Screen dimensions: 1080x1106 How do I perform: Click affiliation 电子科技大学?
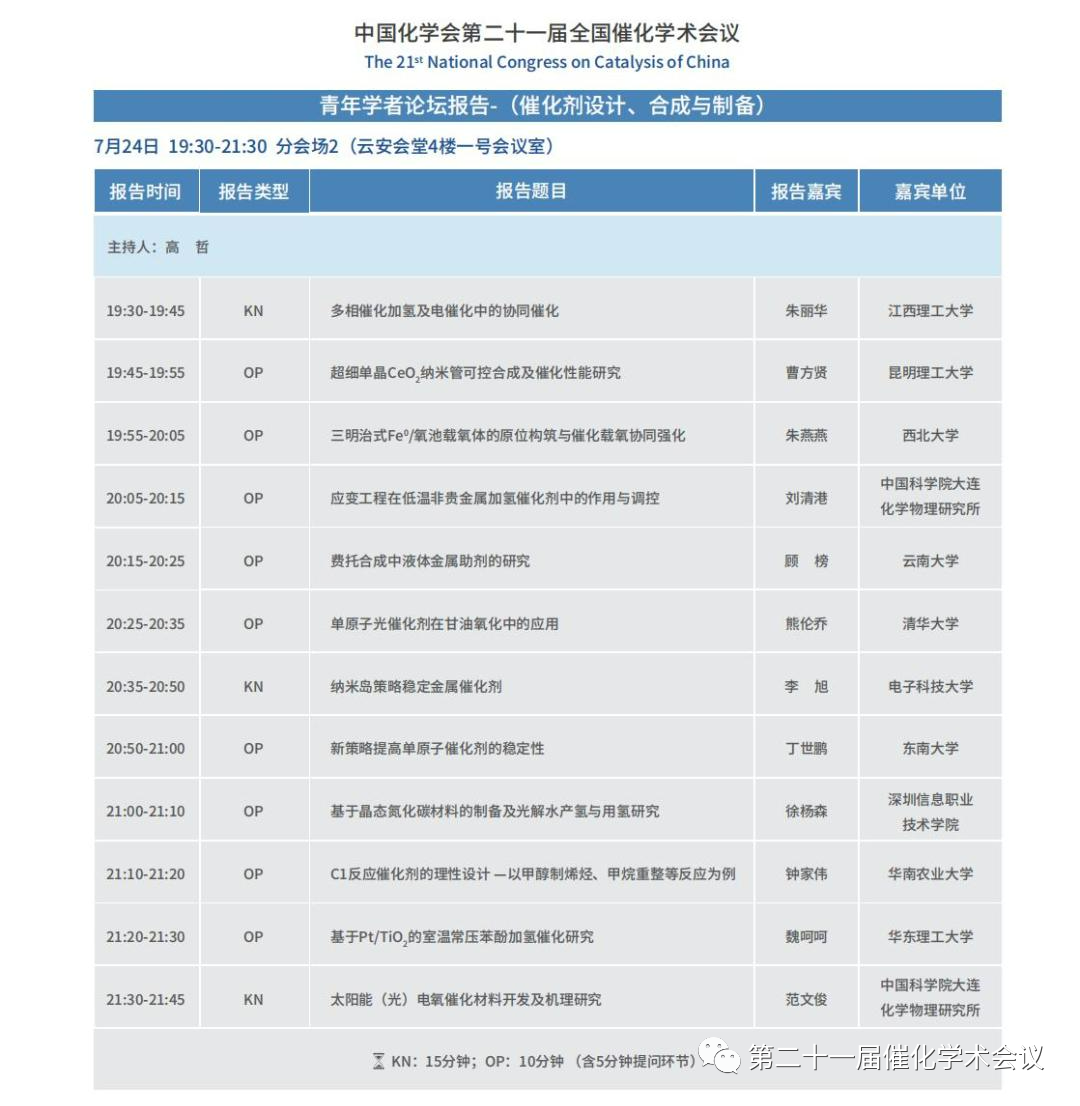[x=930, y=687]
